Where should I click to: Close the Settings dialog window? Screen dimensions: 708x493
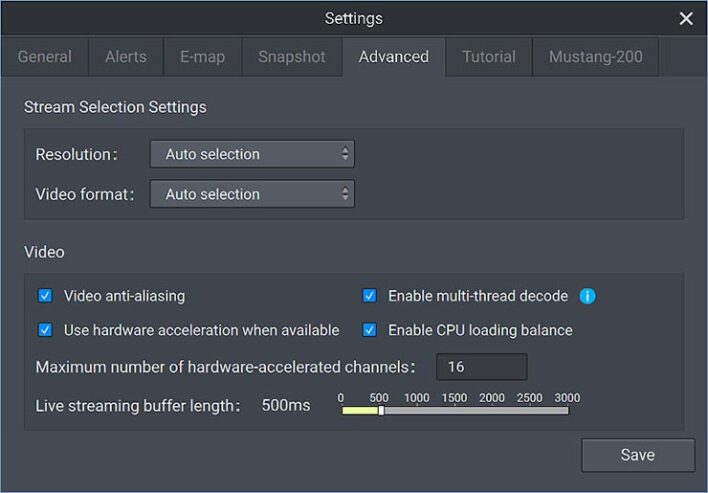pos(686,19)
